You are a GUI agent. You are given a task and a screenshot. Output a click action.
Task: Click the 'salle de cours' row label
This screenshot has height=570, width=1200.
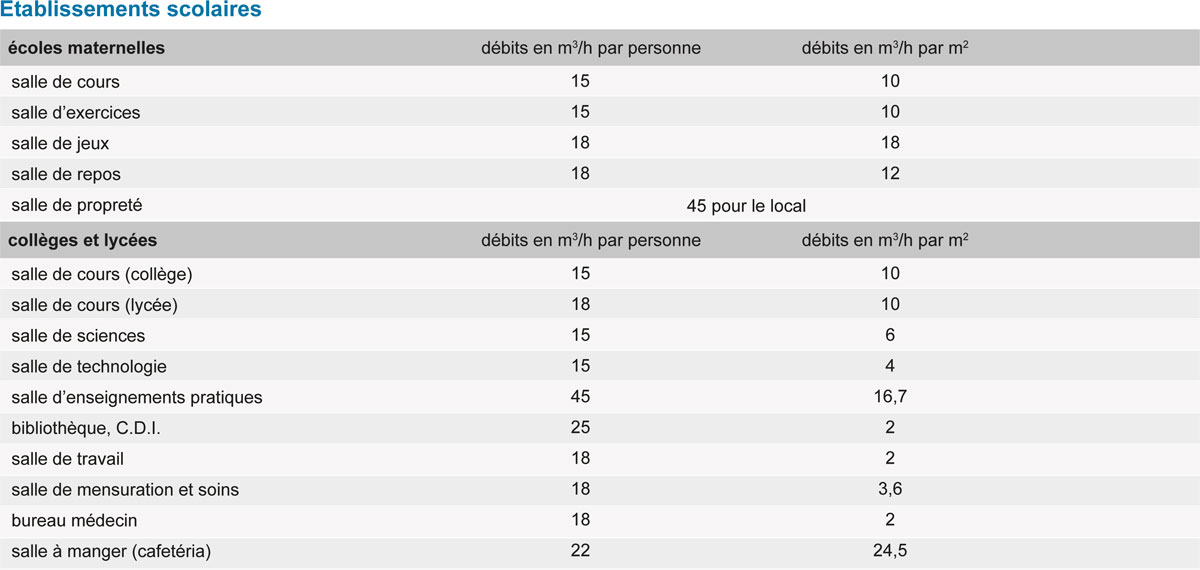tap(66, 82)
